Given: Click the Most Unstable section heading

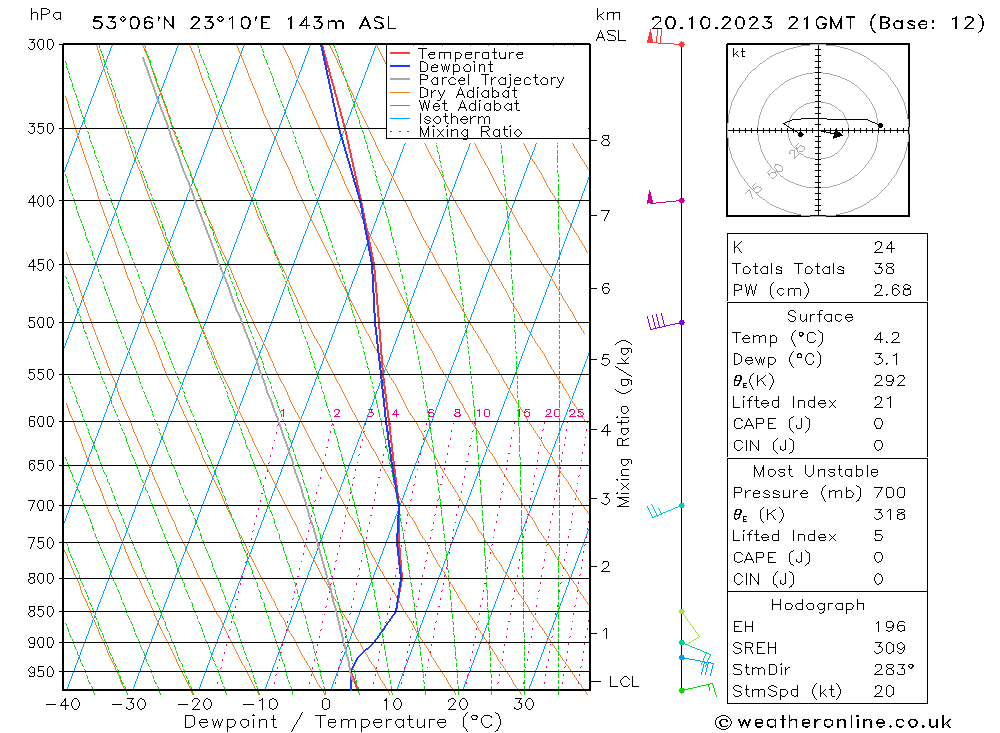Looking at the screenshot, I should [816, 471].
